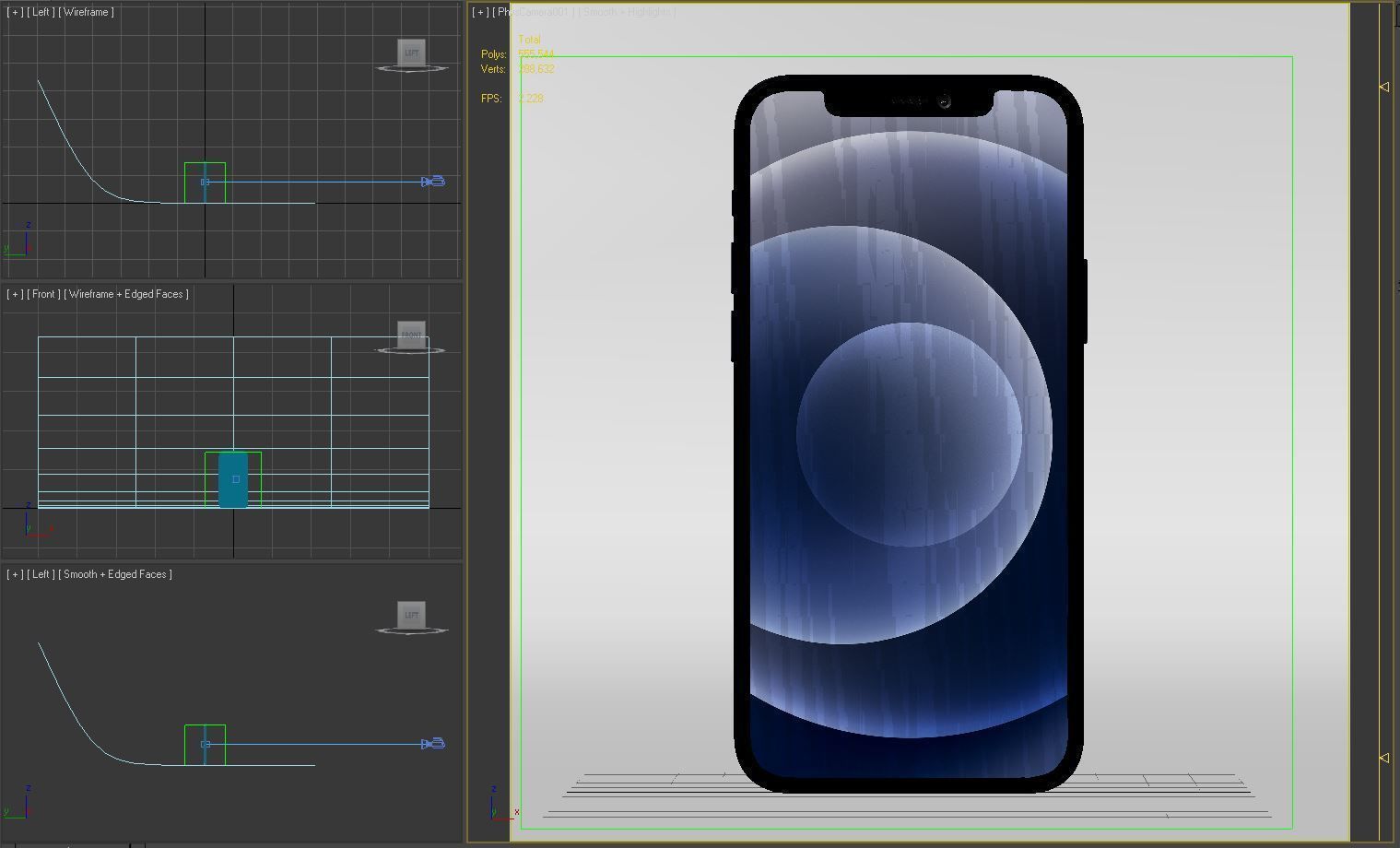Click the FRONT ViewCube face

(x=411, y=335)
